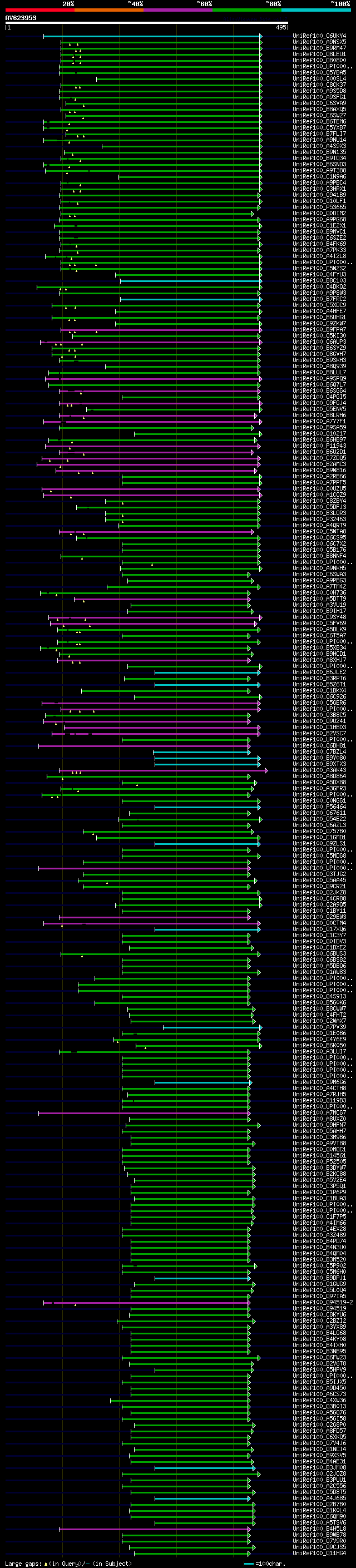Click the orange ~40% identity color bar

point(109,10)
